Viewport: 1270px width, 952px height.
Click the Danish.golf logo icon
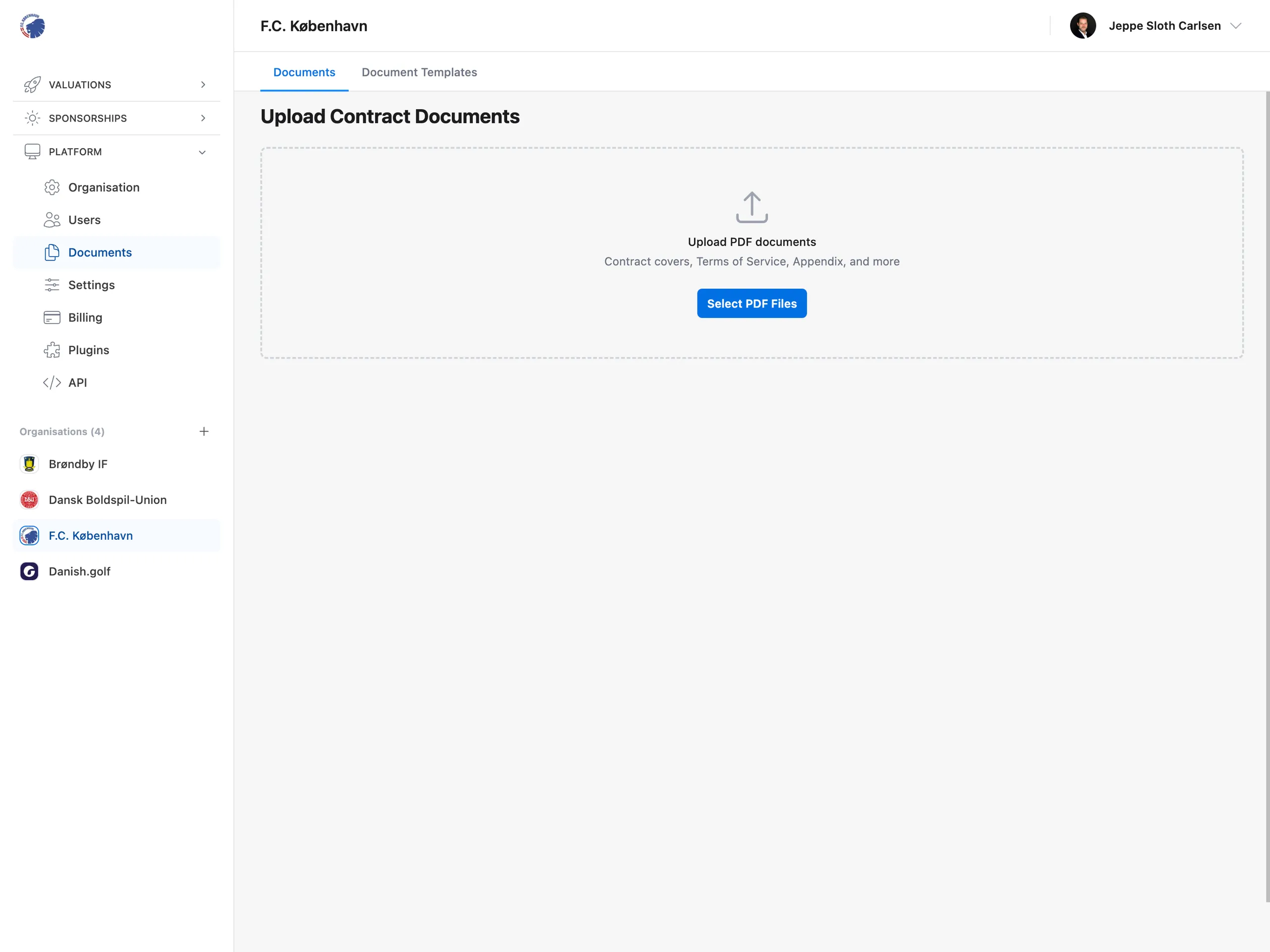coord(29,571)
